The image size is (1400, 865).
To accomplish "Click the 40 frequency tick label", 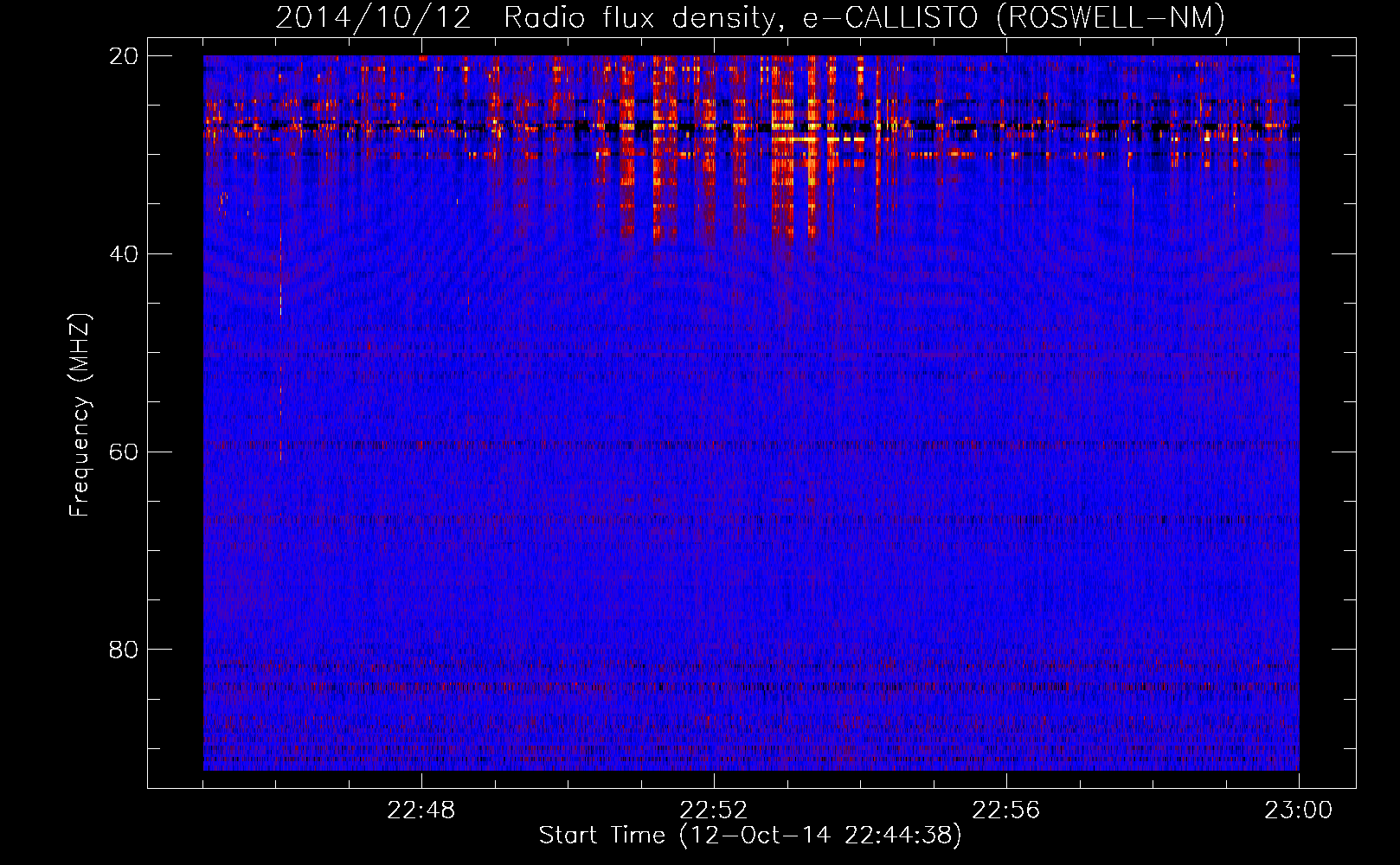I will [x=124, y=254].
